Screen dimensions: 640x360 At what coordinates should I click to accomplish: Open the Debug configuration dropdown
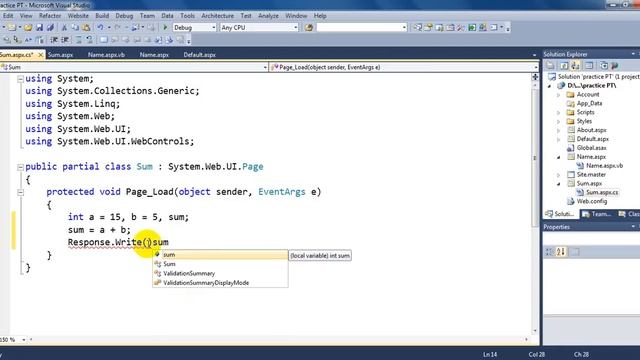[x=213, y=27]
